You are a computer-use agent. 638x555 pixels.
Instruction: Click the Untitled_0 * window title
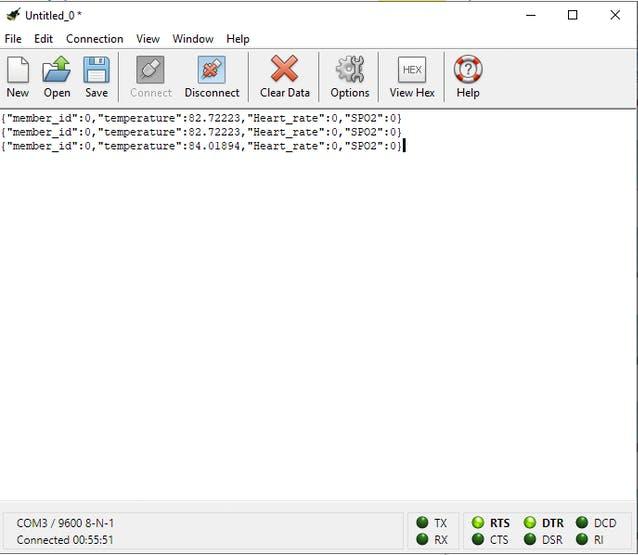pos(53,15)
